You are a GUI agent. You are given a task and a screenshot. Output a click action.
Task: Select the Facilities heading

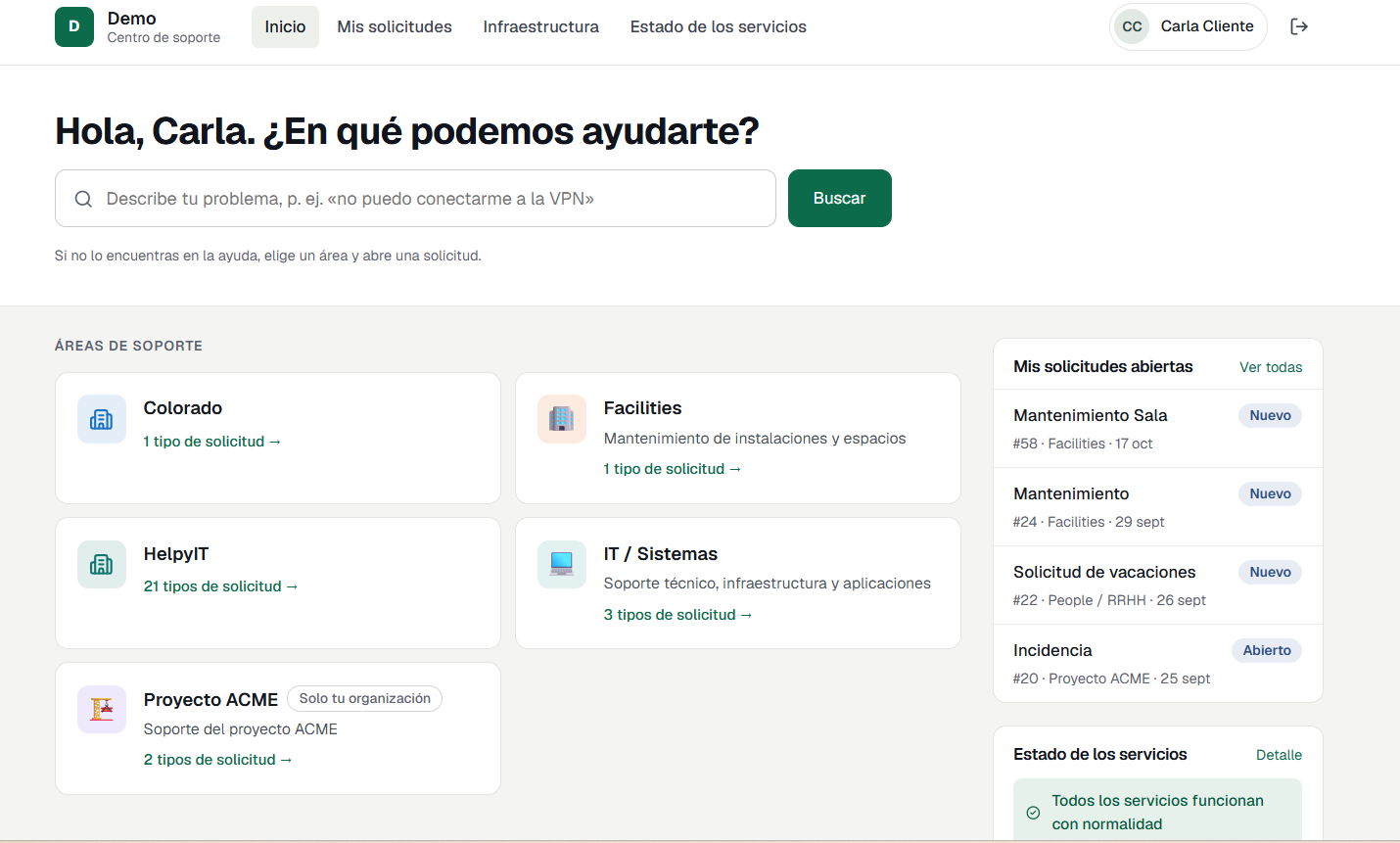point(642,408)
